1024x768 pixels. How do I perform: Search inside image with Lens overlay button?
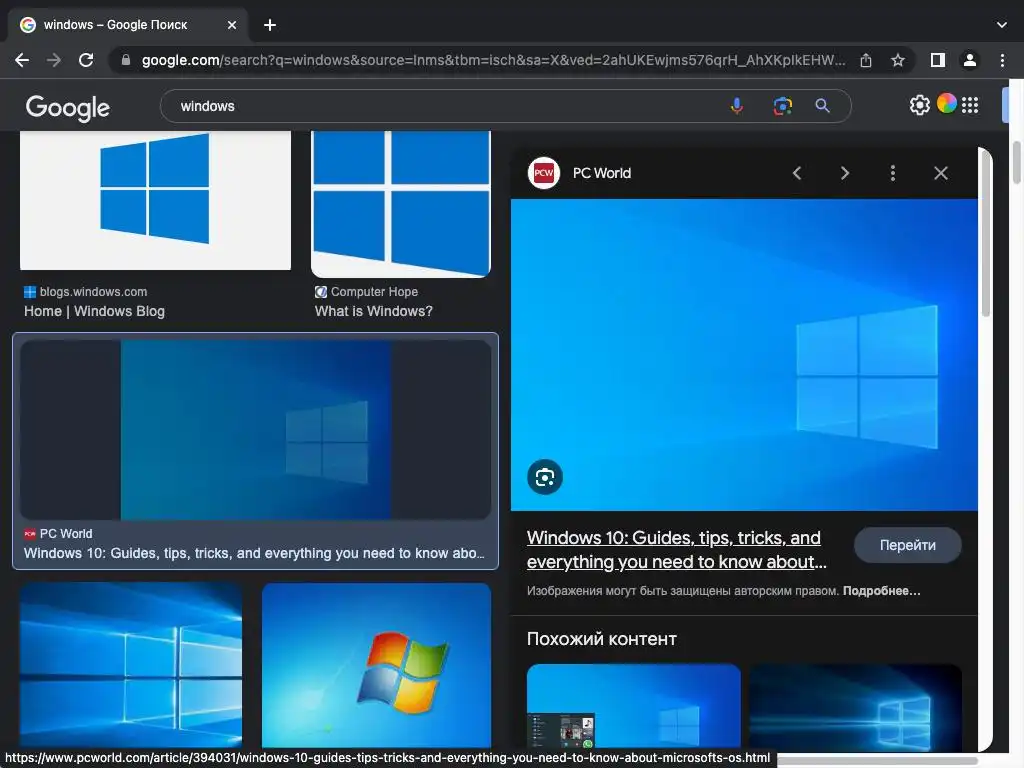(545, 477)
